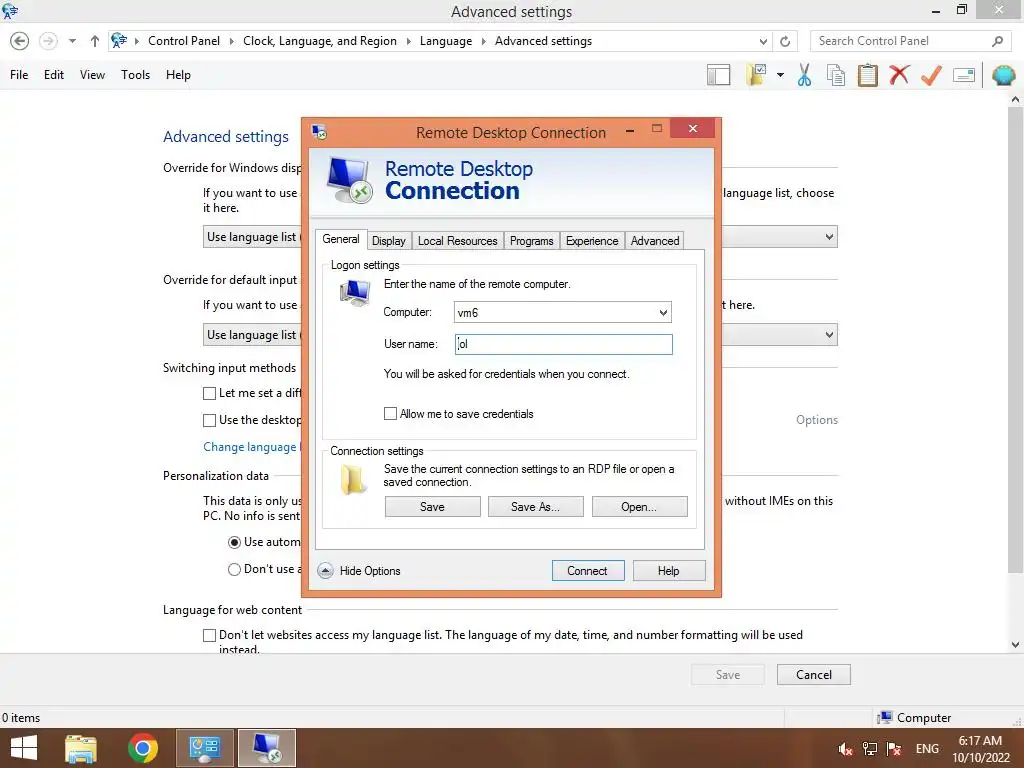This screenshot has width=1024, height=768.
Task: Open the recent locations dropdown arrow
Action: 72,41
